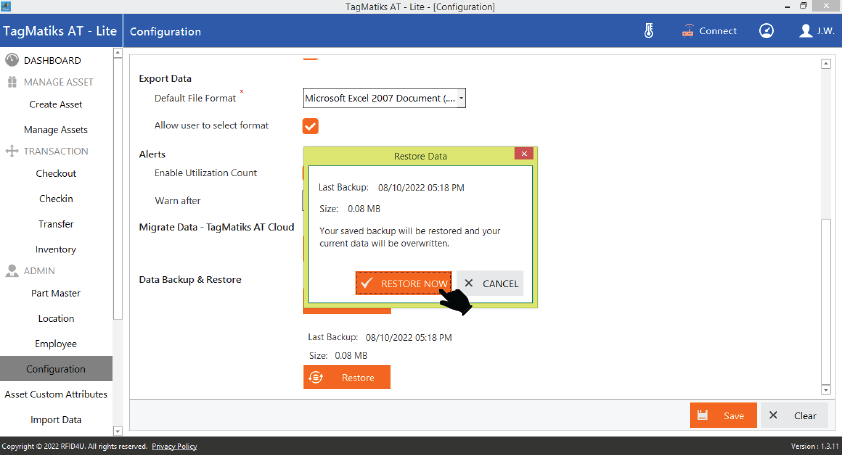Screen dimensions: 842x455
Task: Go to Checkout in the sidebar
Action: (56, 173)
